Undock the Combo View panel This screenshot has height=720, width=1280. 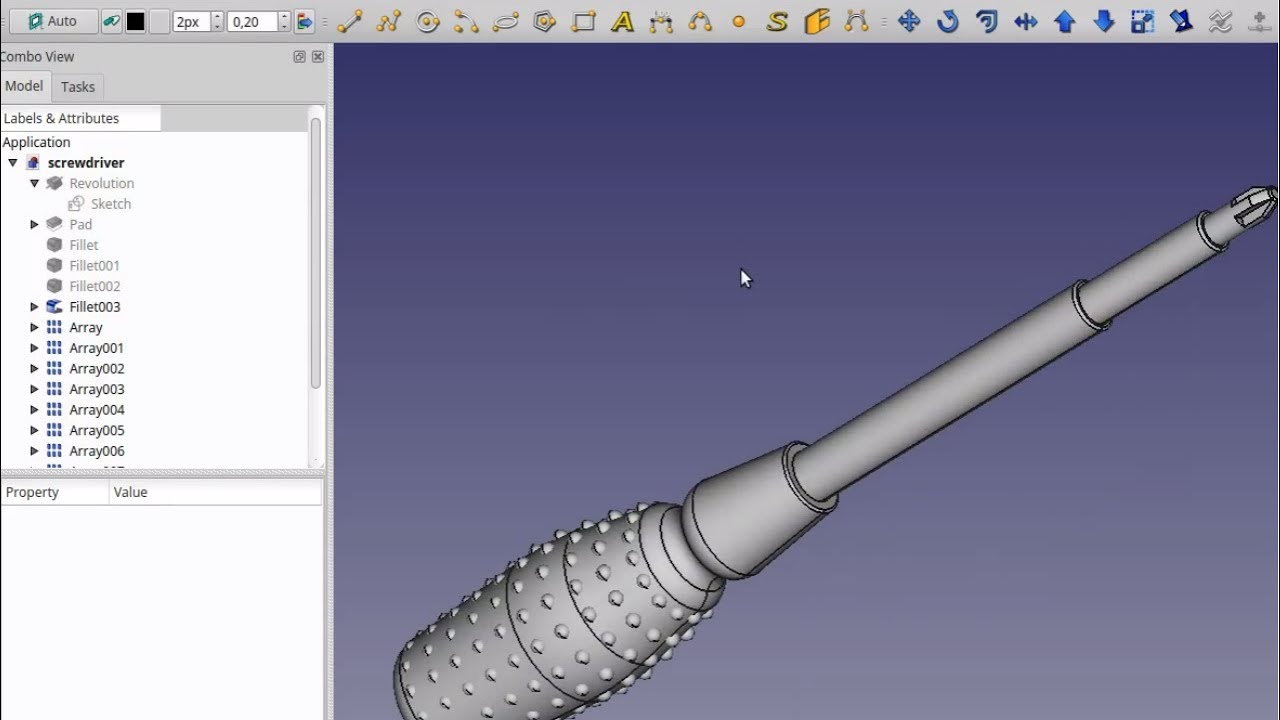point(299,57)
